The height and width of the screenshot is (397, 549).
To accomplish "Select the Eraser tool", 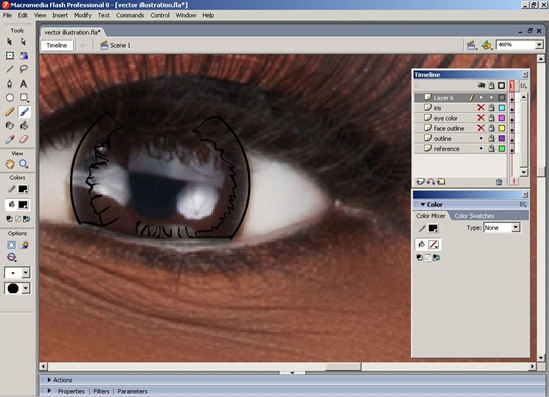I will point(23,139).
